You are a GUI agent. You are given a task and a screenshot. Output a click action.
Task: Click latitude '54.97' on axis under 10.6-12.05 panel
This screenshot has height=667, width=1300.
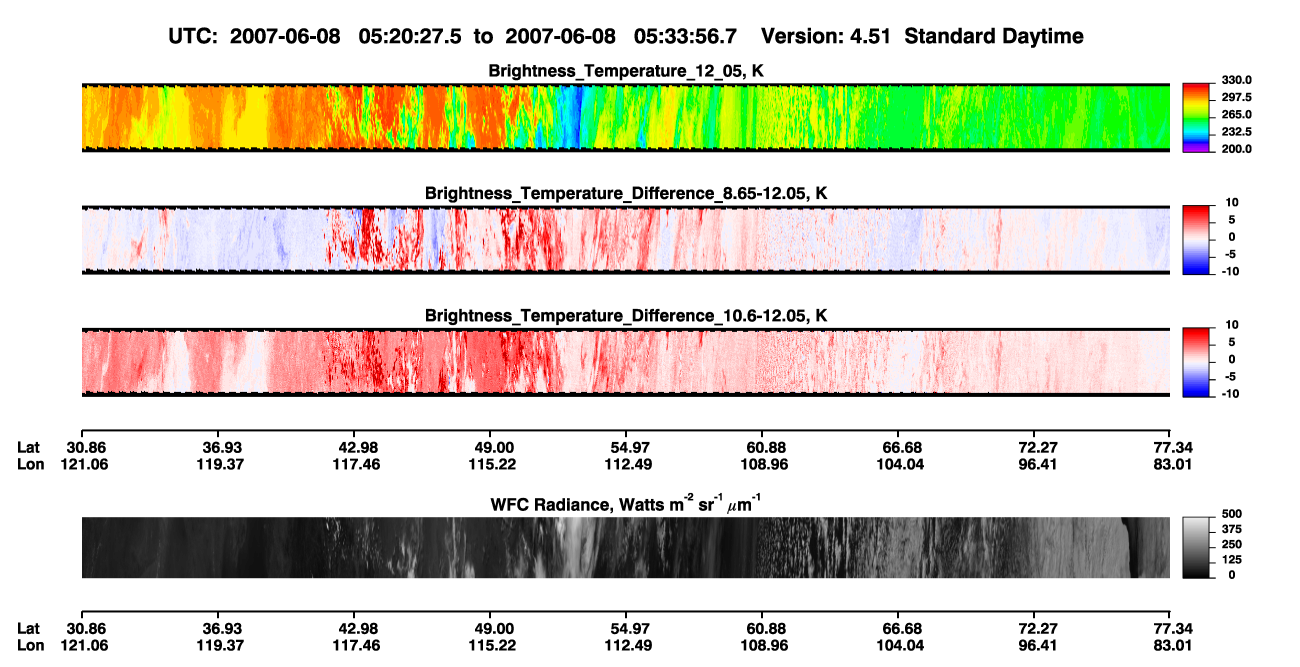click(629, 447)
